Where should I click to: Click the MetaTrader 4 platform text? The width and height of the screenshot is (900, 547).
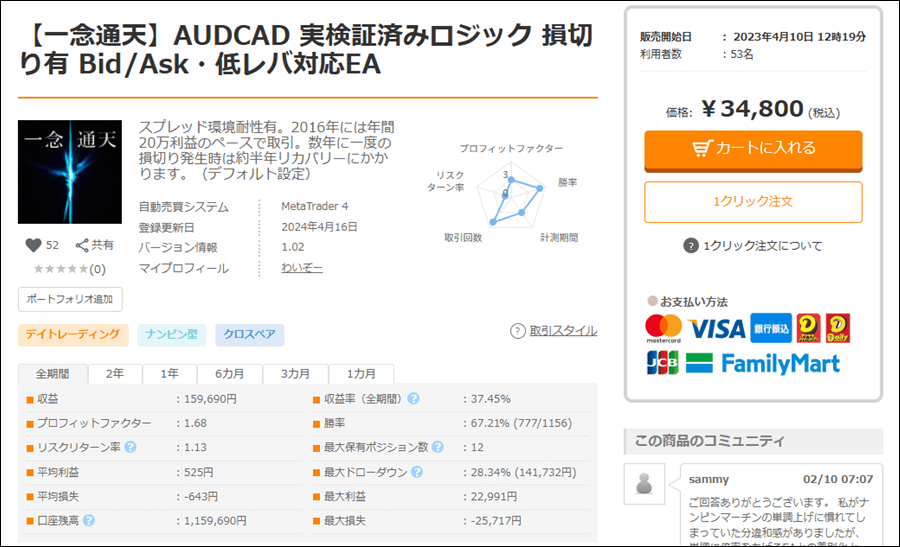coord(315,206)
